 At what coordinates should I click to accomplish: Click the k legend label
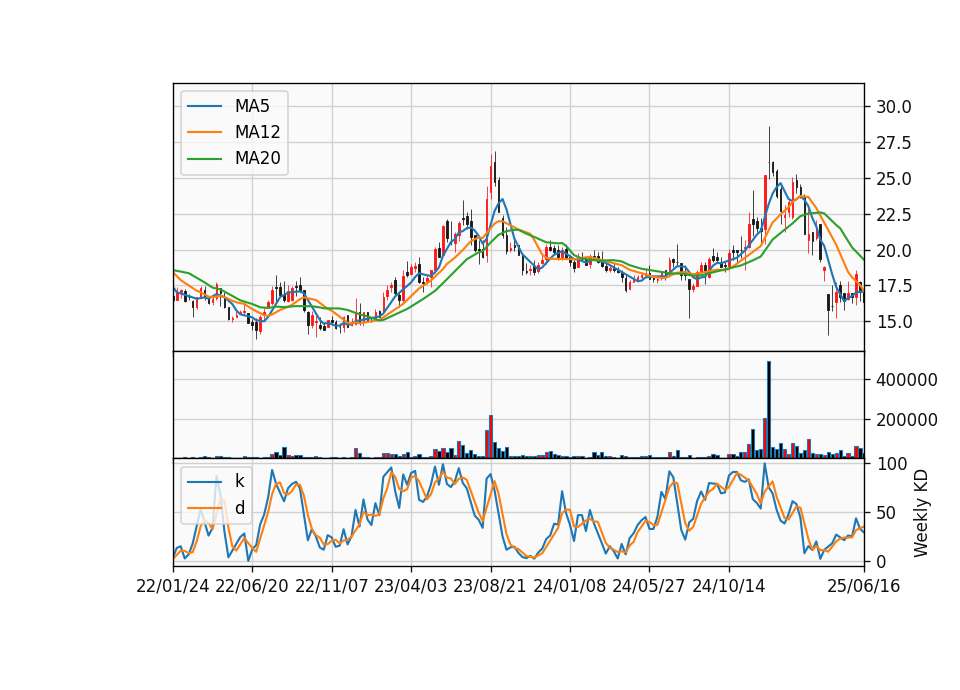click(239, 481)
